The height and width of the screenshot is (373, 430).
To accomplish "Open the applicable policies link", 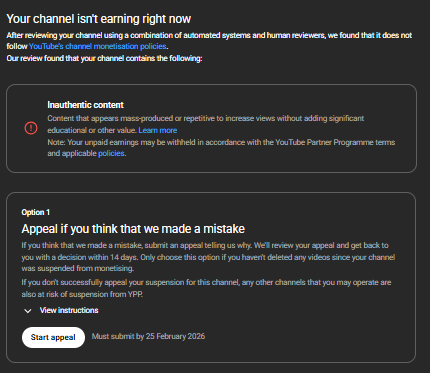I will coord(111,153).
